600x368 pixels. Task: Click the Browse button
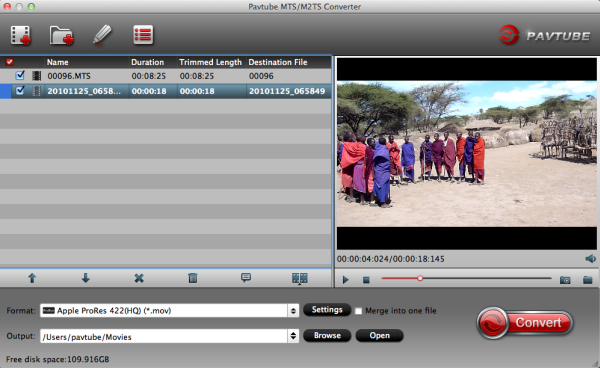[327, 335]
